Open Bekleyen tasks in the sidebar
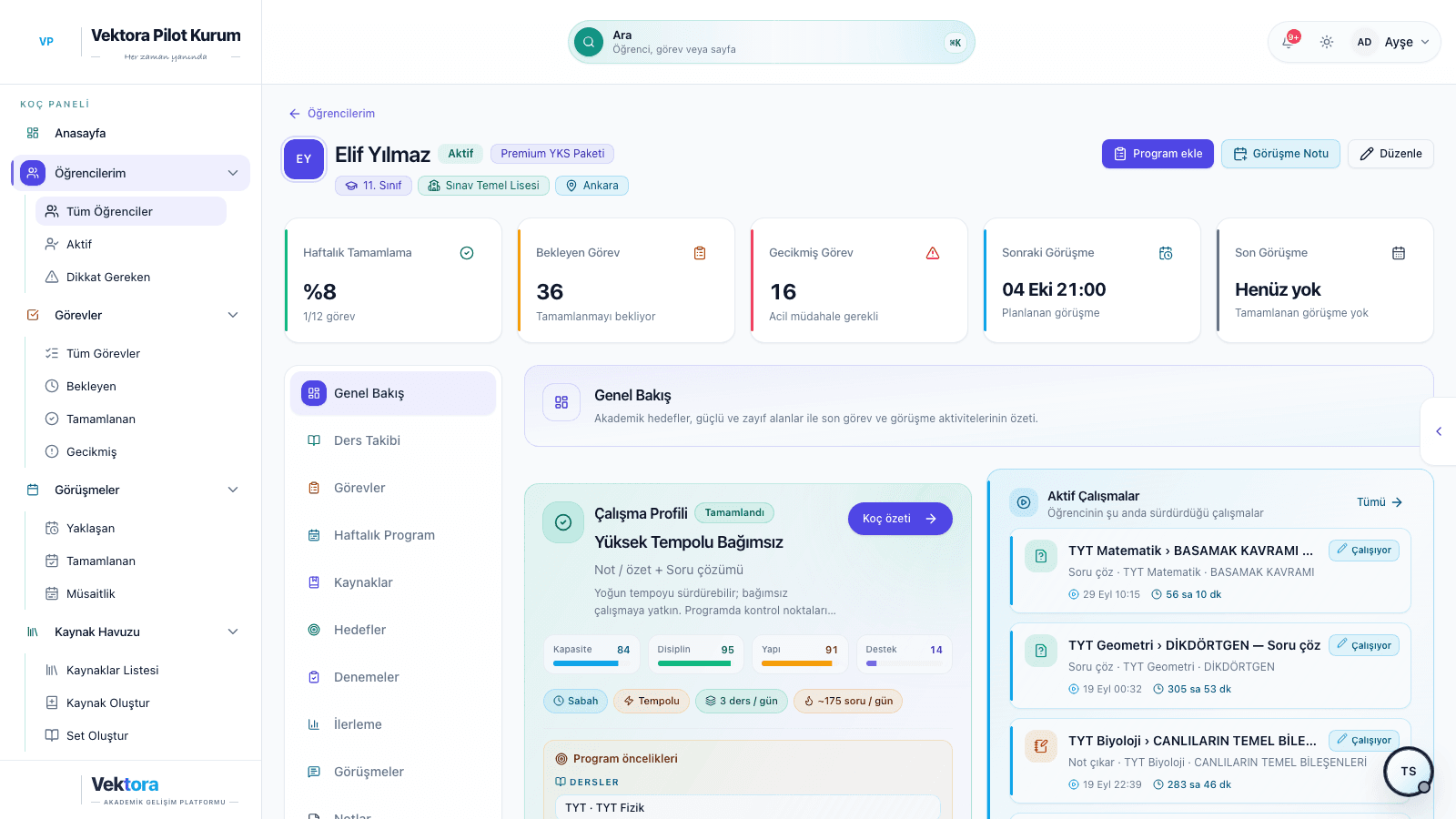Screen dimensions: 1456x819 tap(131, 386)
